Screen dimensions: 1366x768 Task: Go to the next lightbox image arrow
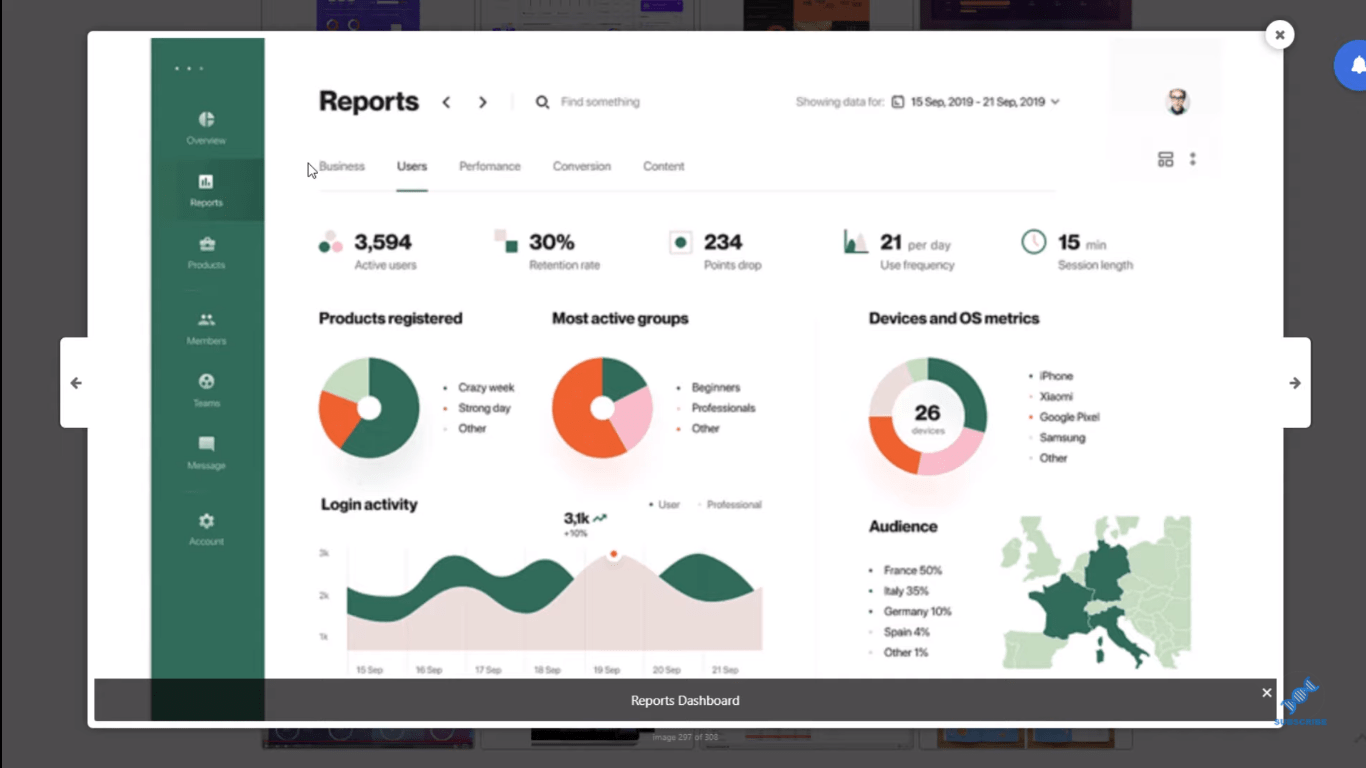click(x=1295, y=383)
